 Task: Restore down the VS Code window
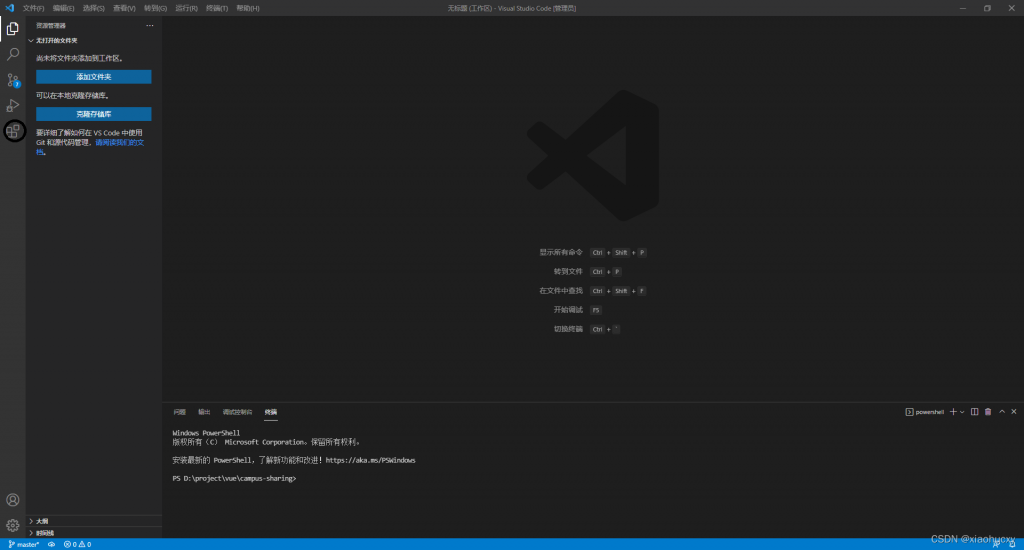[x=987, y=8]
